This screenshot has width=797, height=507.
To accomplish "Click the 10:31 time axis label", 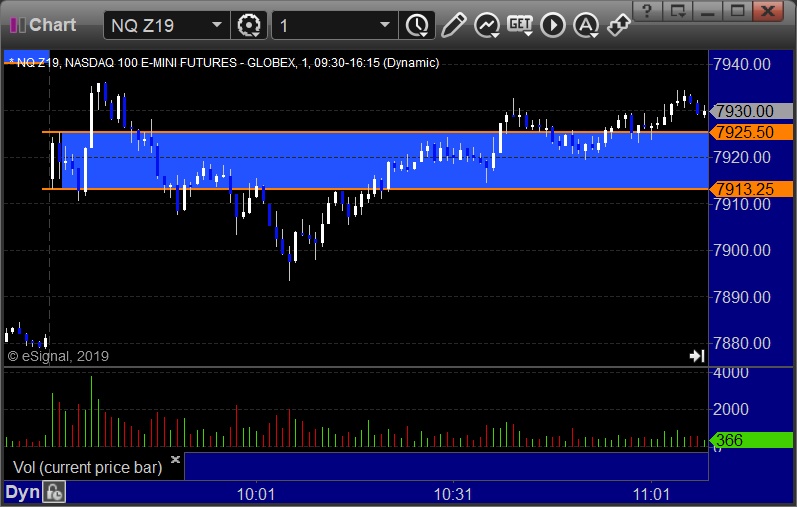I will click(x=453, y=494).
